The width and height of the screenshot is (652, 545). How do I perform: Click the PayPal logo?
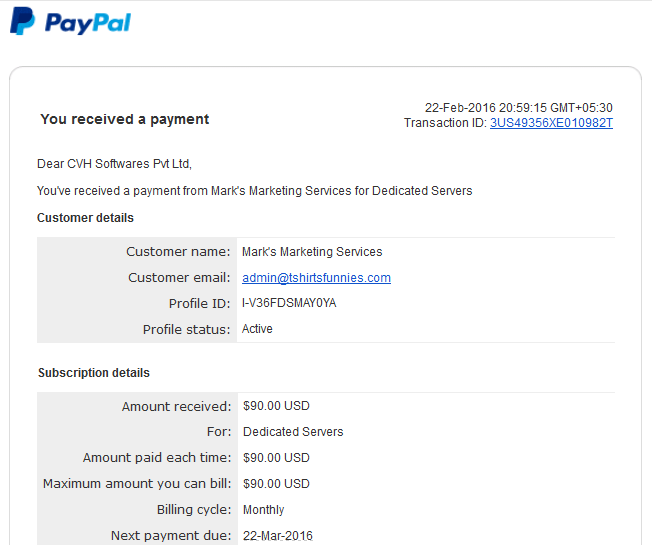pos(70,21)
